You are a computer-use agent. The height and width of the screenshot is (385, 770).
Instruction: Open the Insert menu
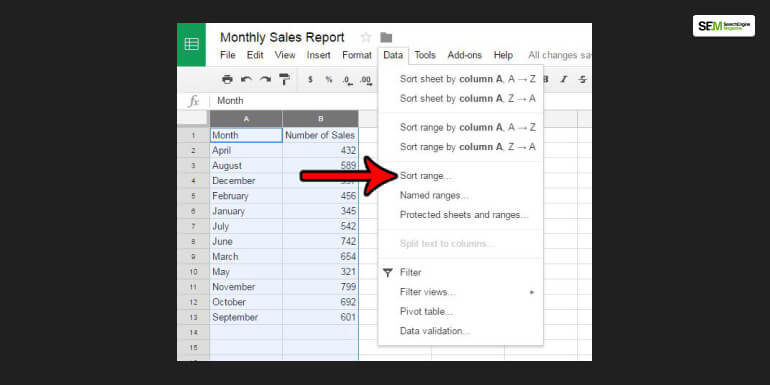[319, 55]
